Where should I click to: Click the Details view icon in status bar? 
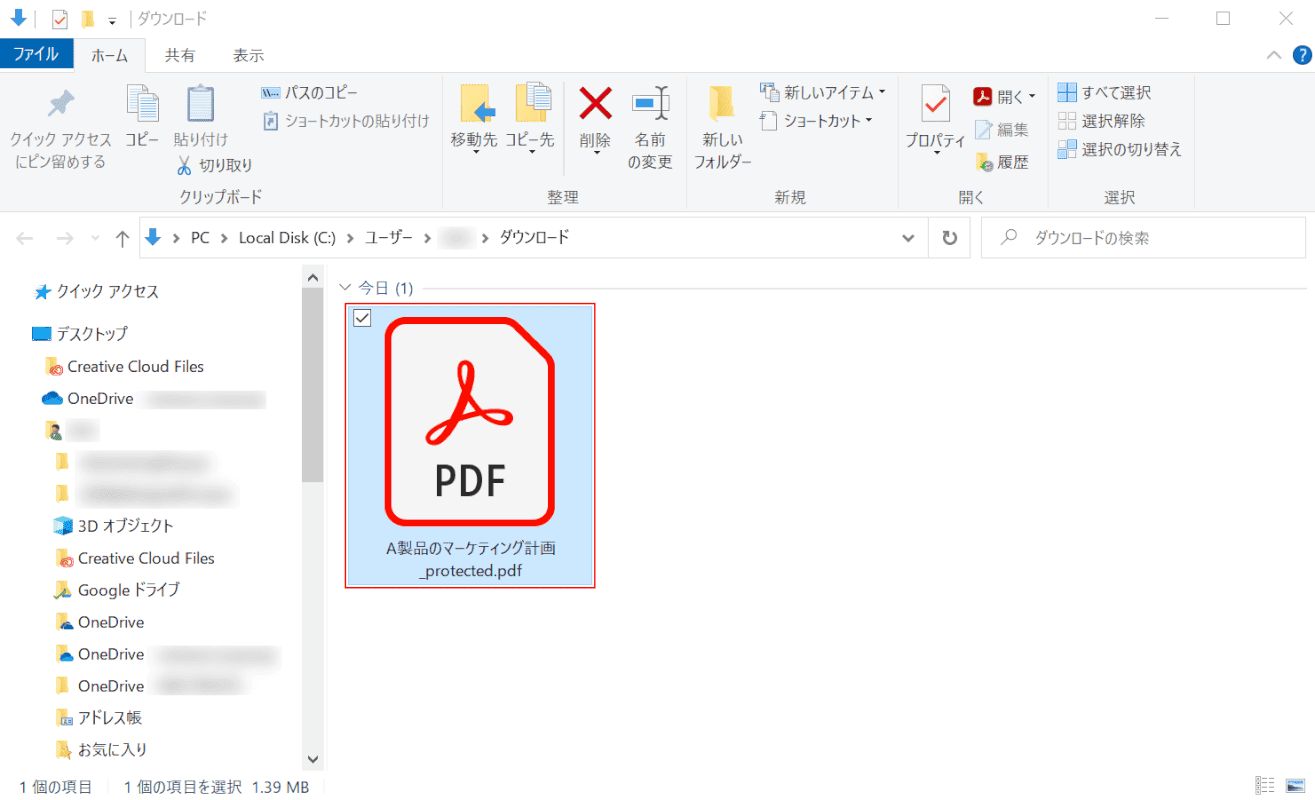pyautogui.click(x=1265, y=786)
